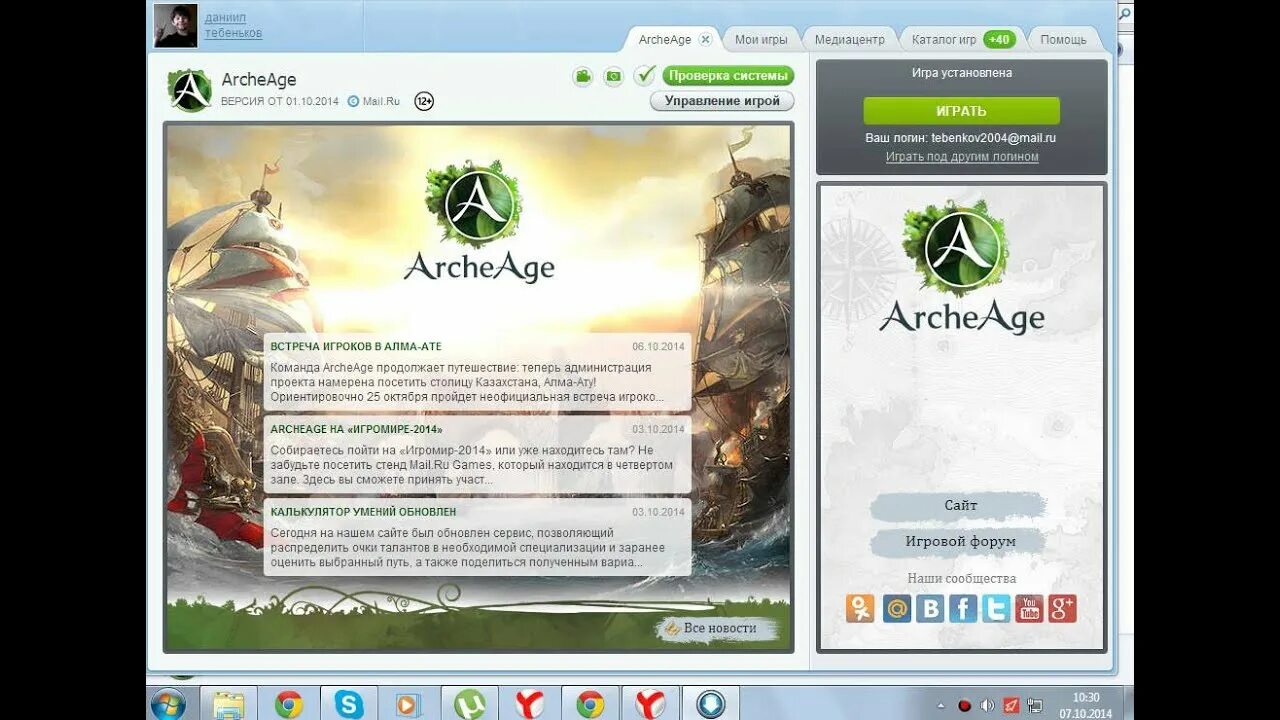1280x720 pixels.
Task: Click the screenshot camera icon
Action: [x=613, y=77]
